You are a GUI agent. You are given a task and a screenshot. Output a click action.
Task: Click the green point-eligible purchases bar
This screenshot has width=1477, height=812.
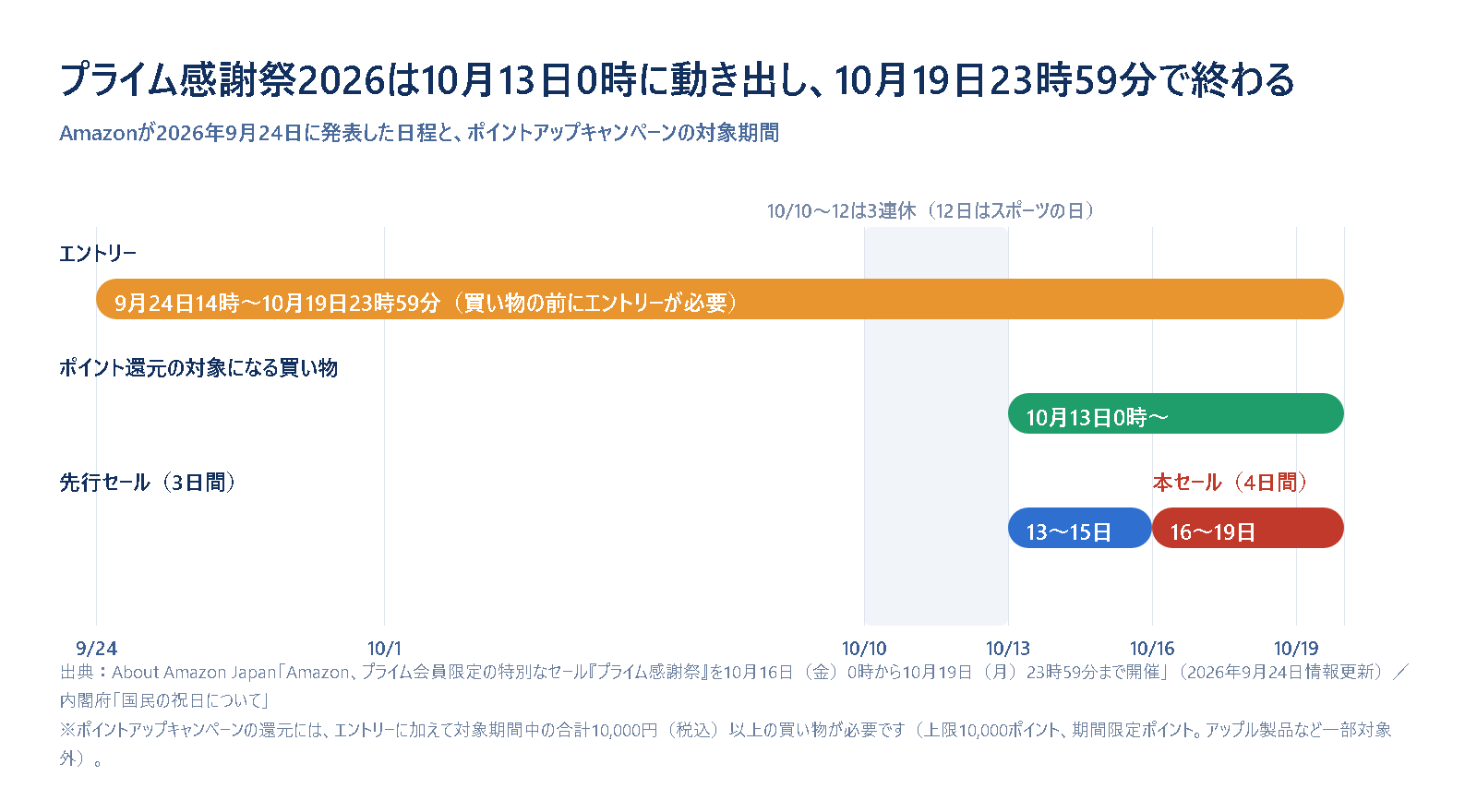pos(1176,413)
